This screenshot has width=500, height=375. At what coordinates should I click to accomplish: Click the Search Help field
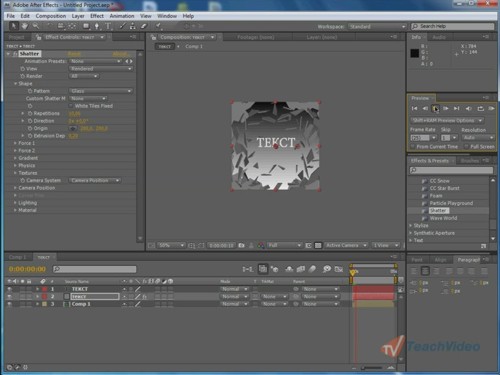pyautogui.click(x=453, y=26)
